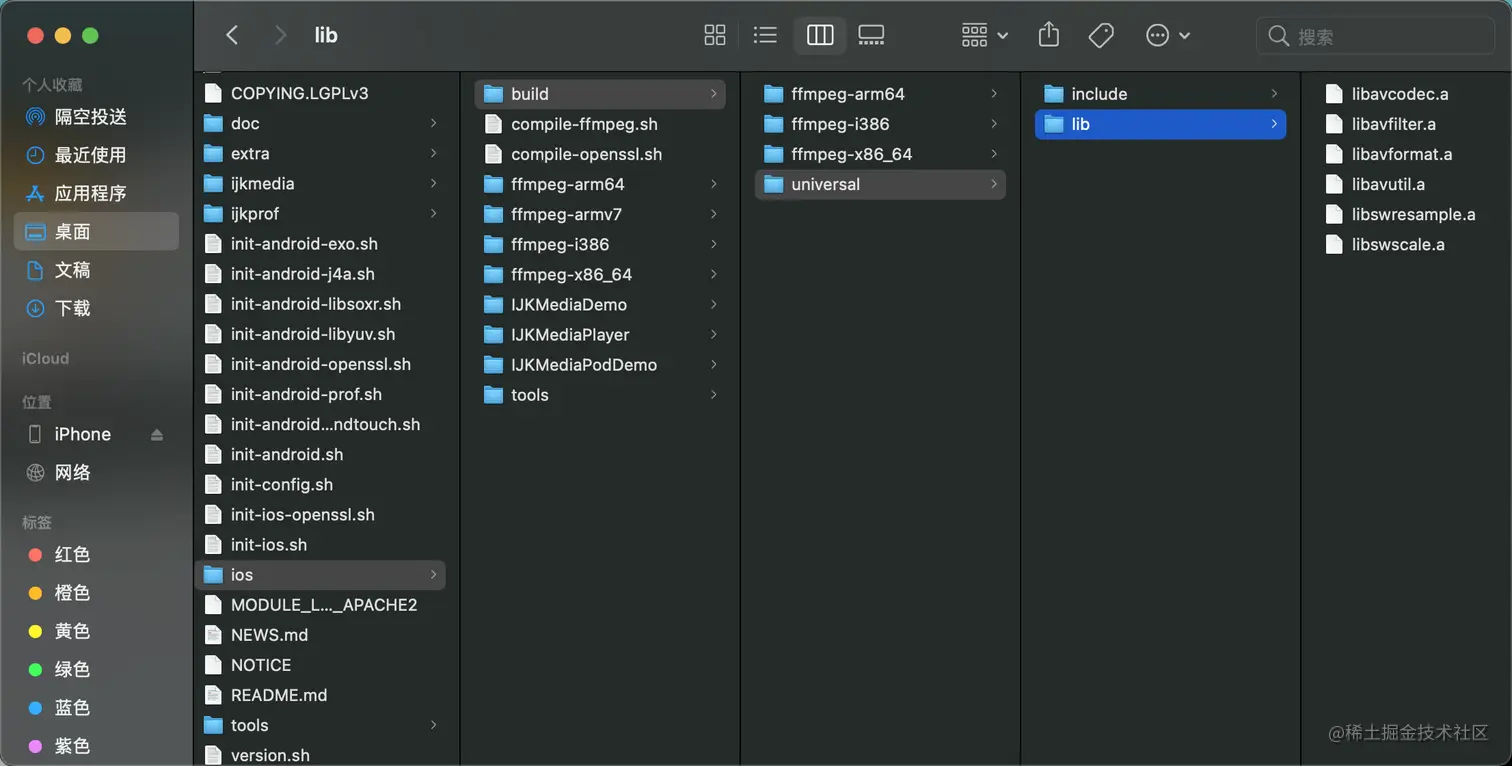The image size is (1512, 766).
Task: Go forward with the right chevron button
Action: [280, 36]
